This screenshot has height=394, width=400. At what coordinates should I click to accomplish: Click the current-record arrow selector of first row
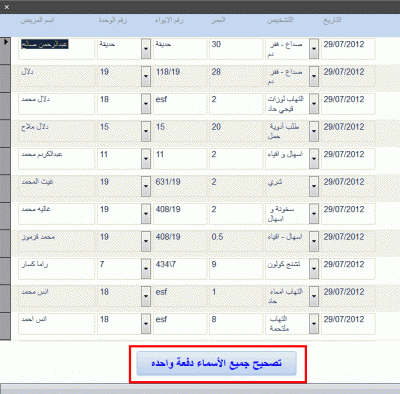5,50
